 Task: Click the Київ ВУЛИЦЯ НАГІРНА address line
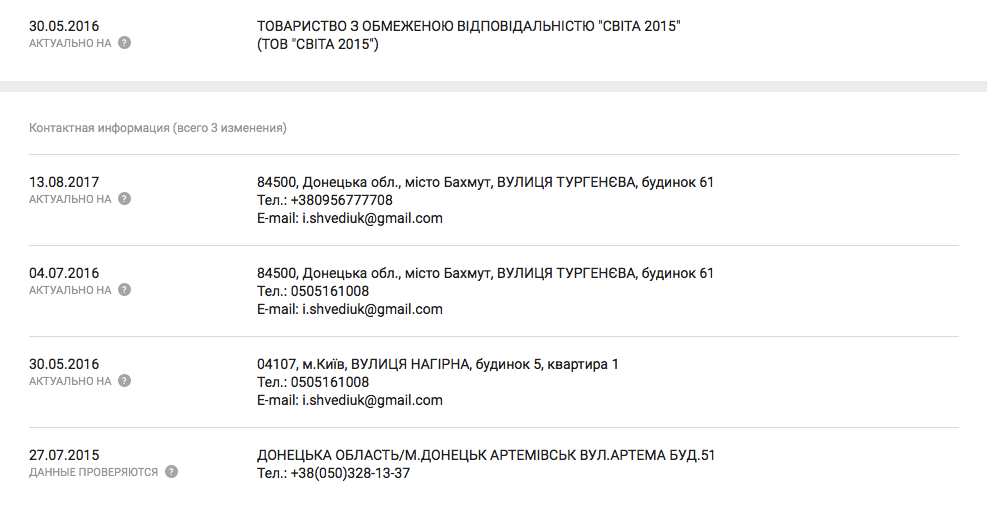point(437,365)
